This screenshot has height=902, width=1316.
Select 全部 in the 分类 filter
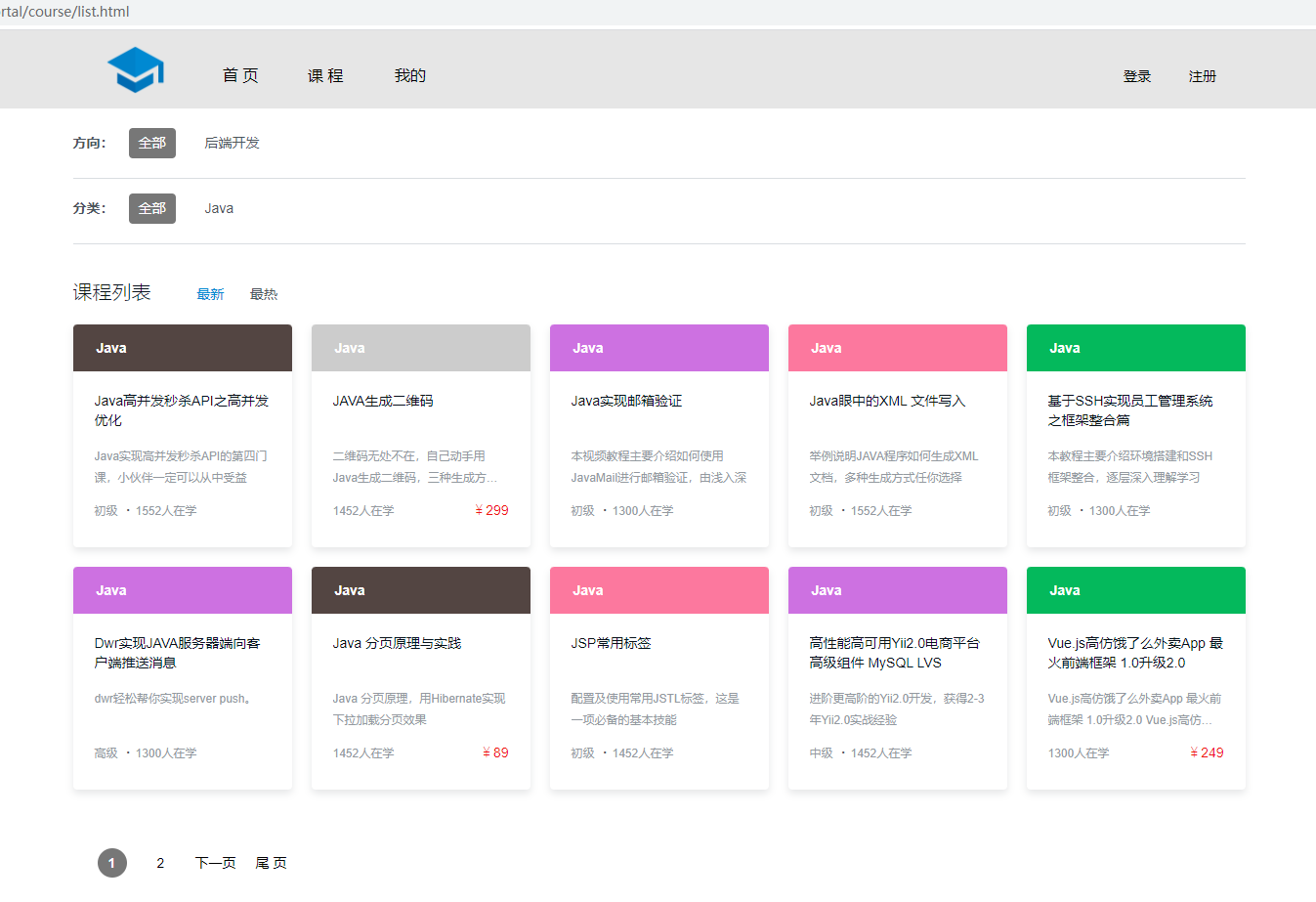pos(152,208)
